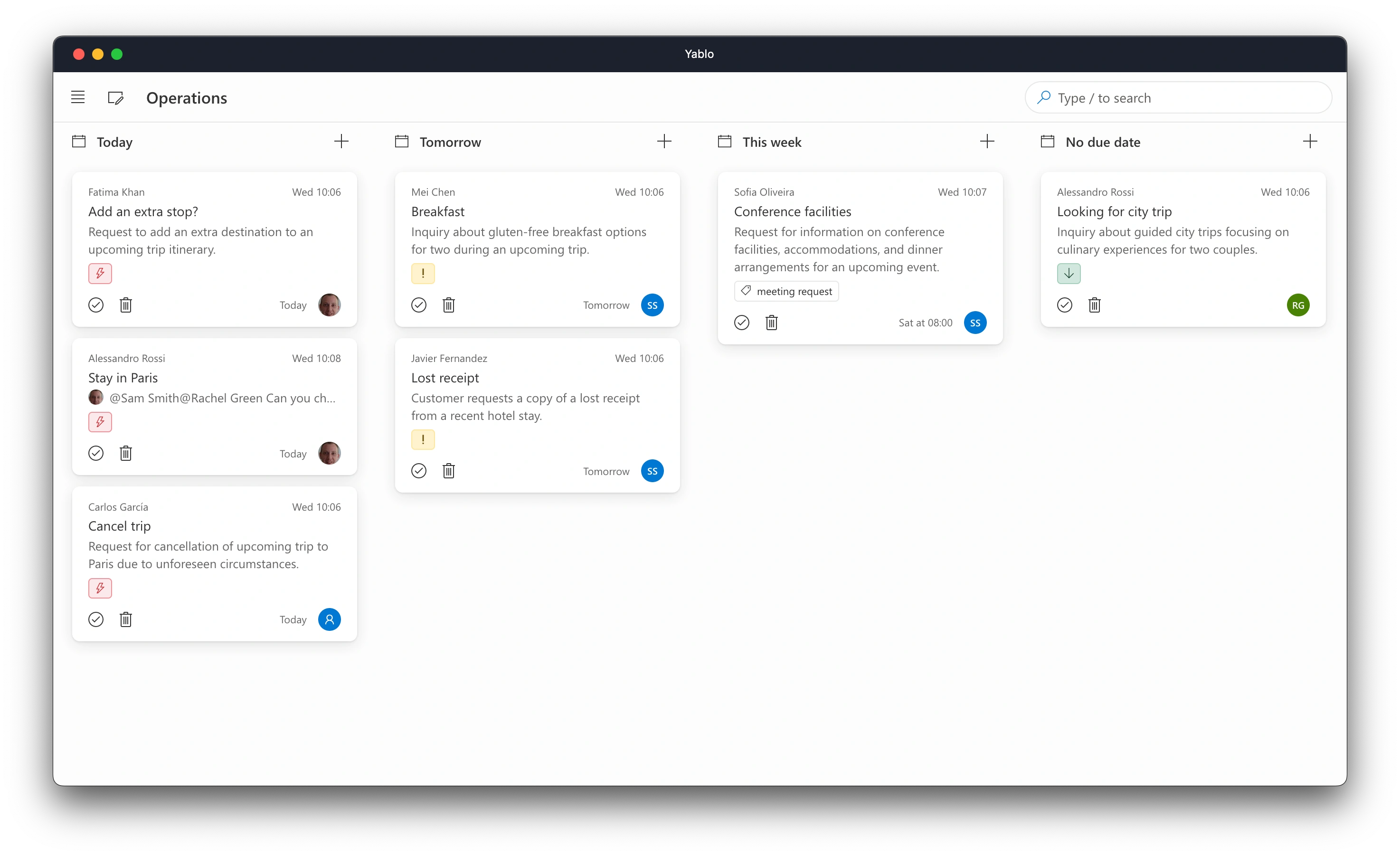Viewport: 1400px width, 856px height.
Task: Click RG assignee avatar on city trip card
Action: click(x=1298, y=305)
